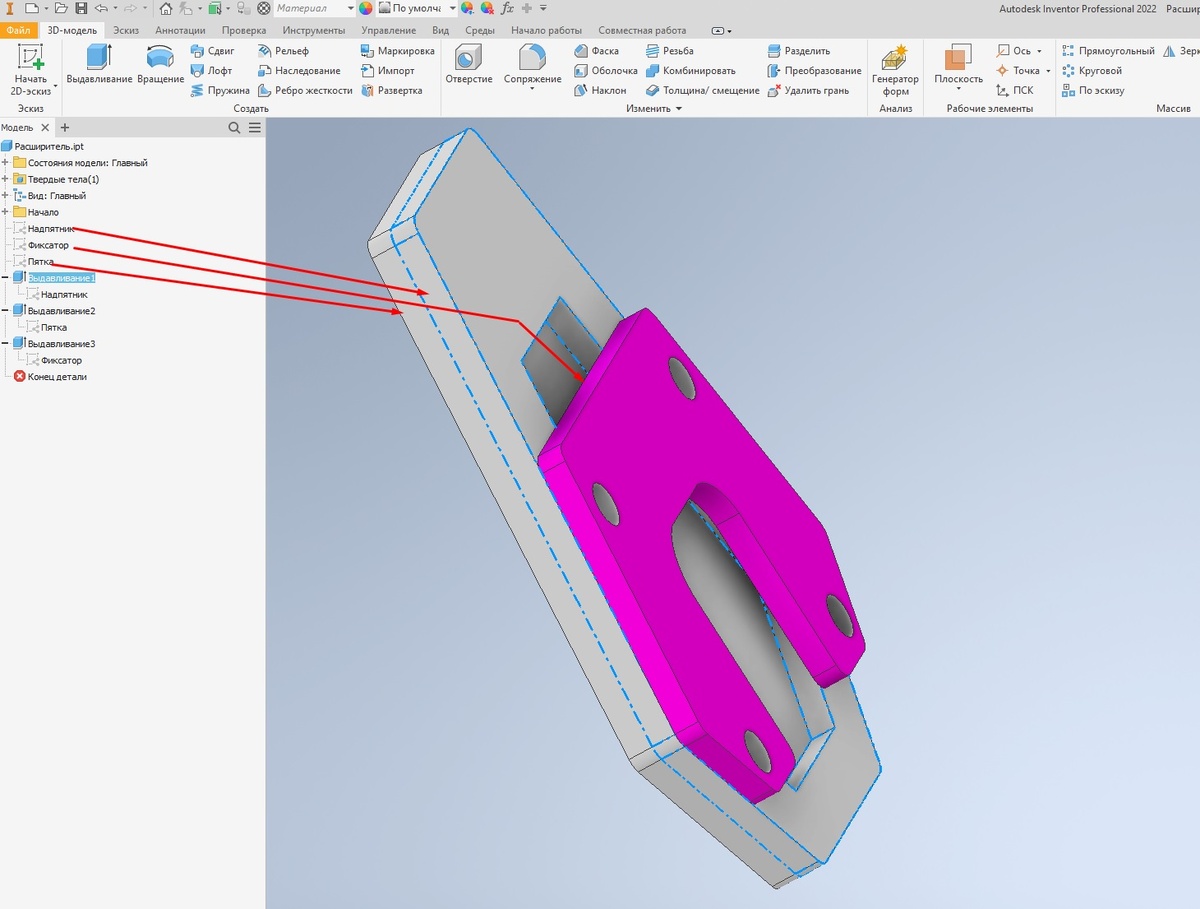This screenshot has width=1200, height=909.
Task: Open the Наследование derive tool
Action: coord(299,71)
